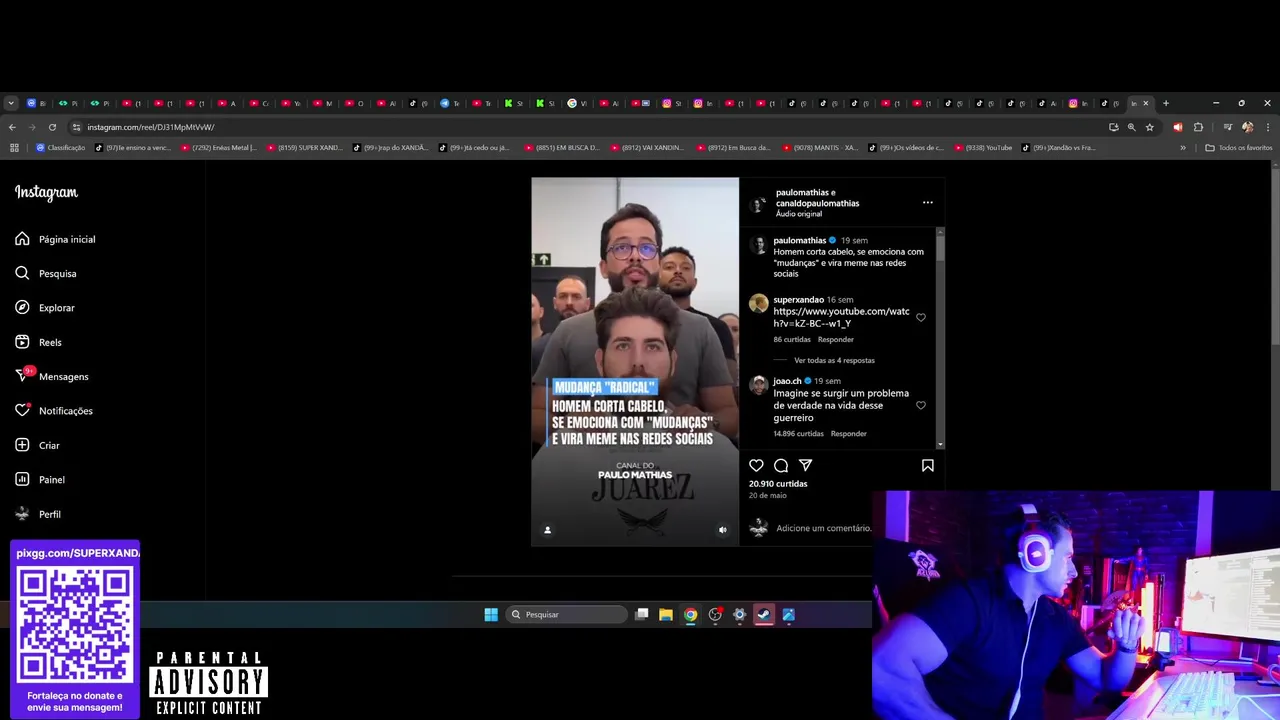Share the reel with the paper plane icon
The image size is (1280, 720).
(805, 465)
